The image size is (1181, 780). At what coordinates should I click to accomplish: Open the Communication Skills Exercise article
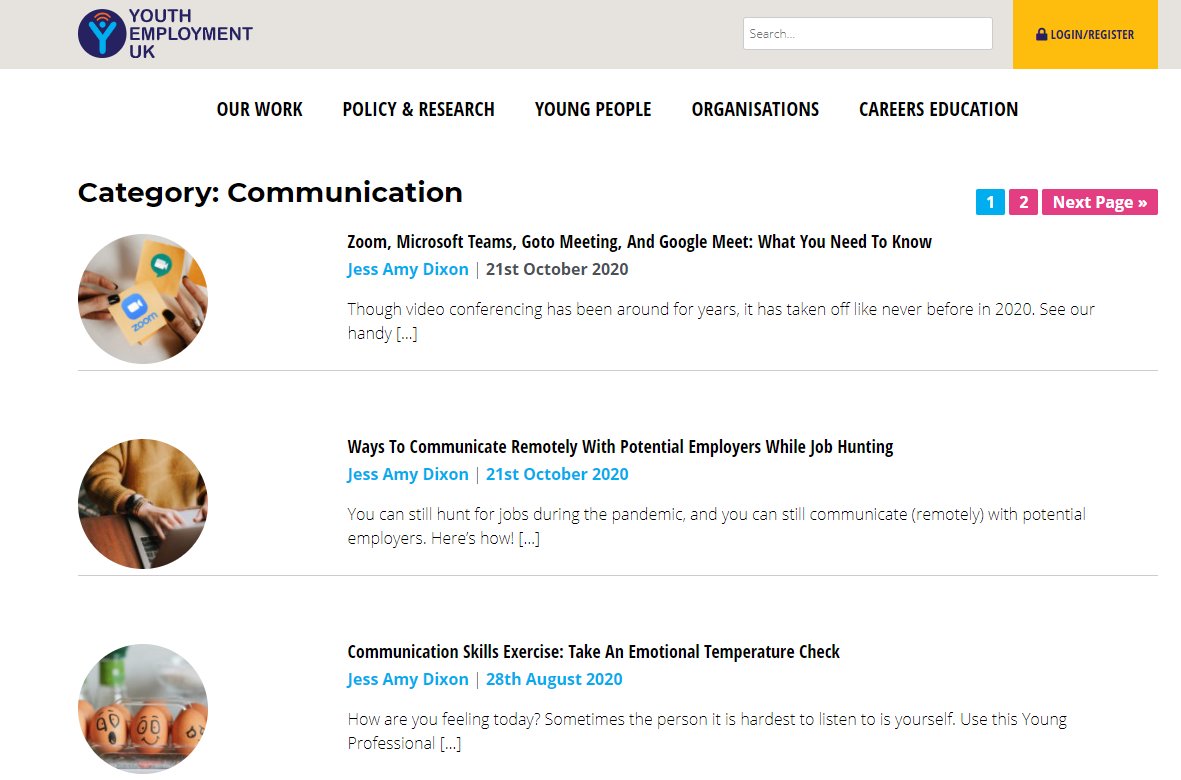[x=592, y=651]
